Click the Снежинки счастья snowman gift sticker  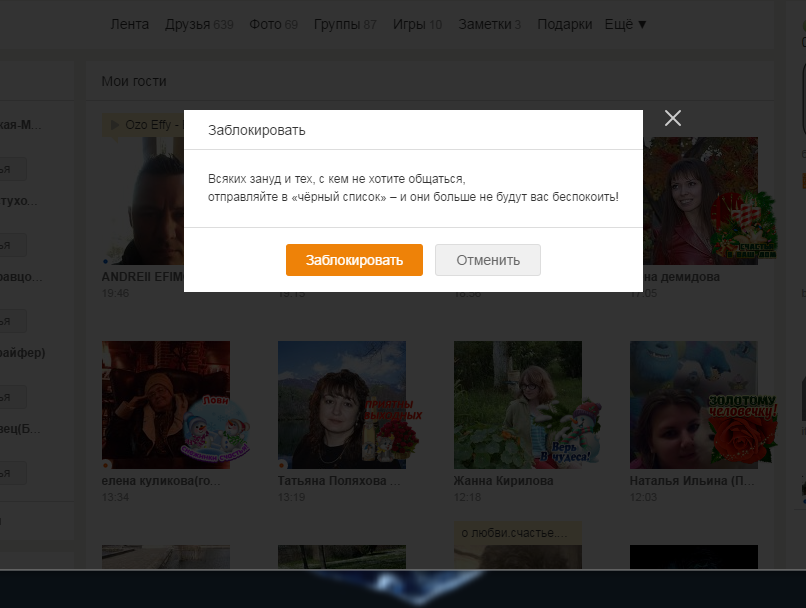(x=216, y=429)
